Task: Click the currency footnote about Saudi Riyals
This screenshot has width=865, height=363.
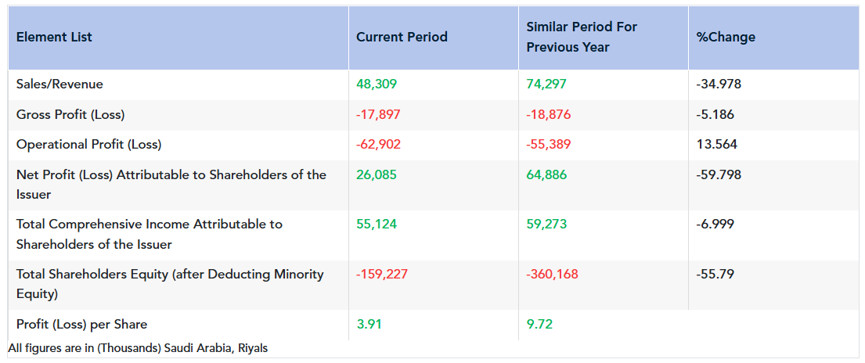Action: coord(138,348)
